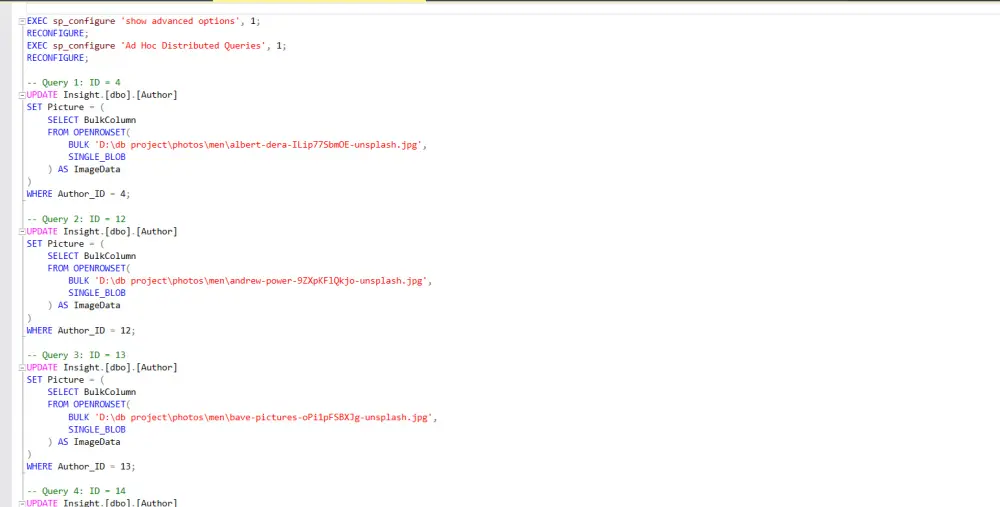Click 'SELECT BulkColumn' in Query 3 block

pos(91,392)
